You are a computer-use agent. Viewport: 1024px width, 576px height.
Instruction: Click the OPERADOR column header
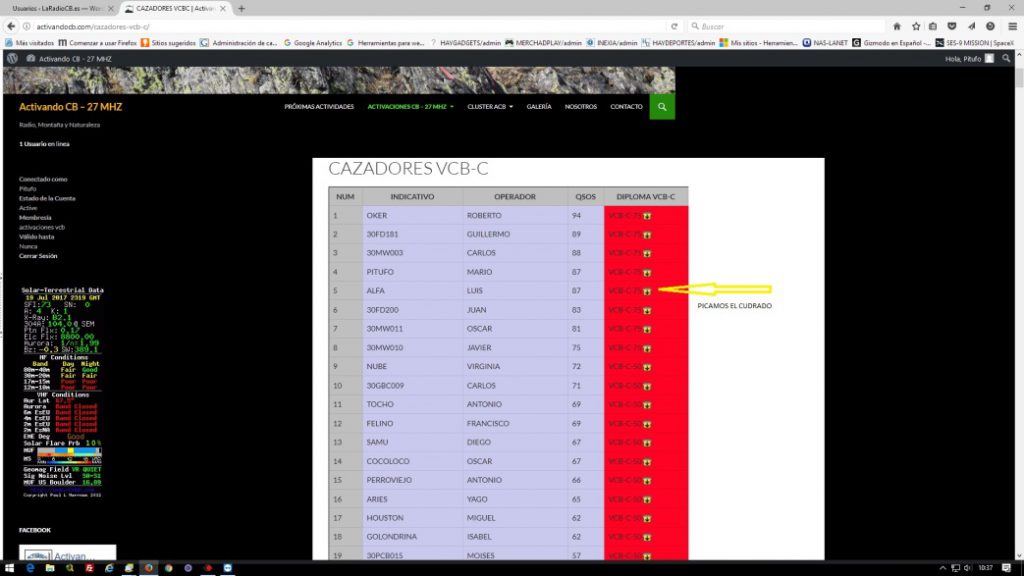click(x=515, y=197)
